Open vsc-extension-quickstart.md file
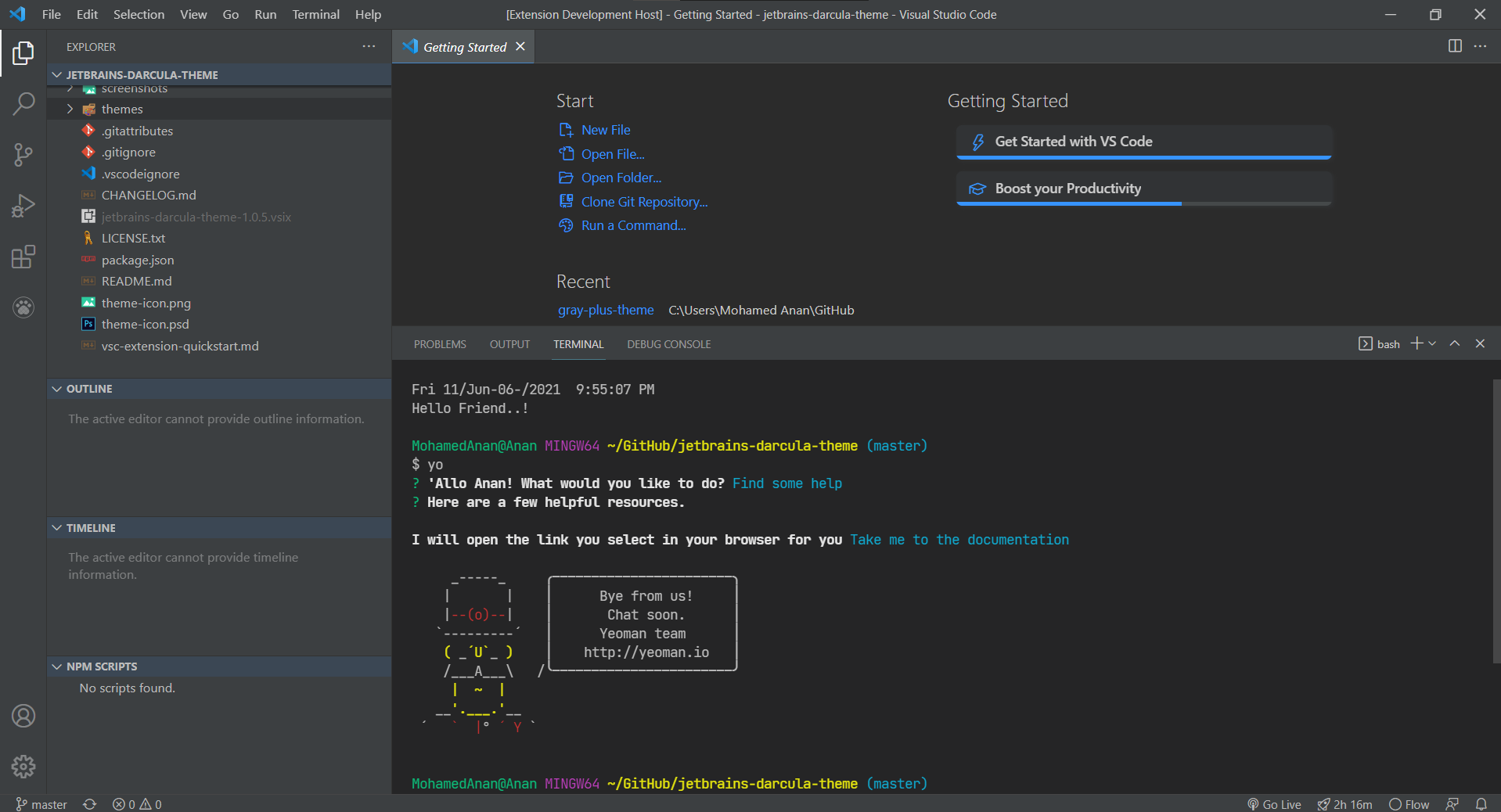Screen dimensions: 1501x812 coord(219,346)
